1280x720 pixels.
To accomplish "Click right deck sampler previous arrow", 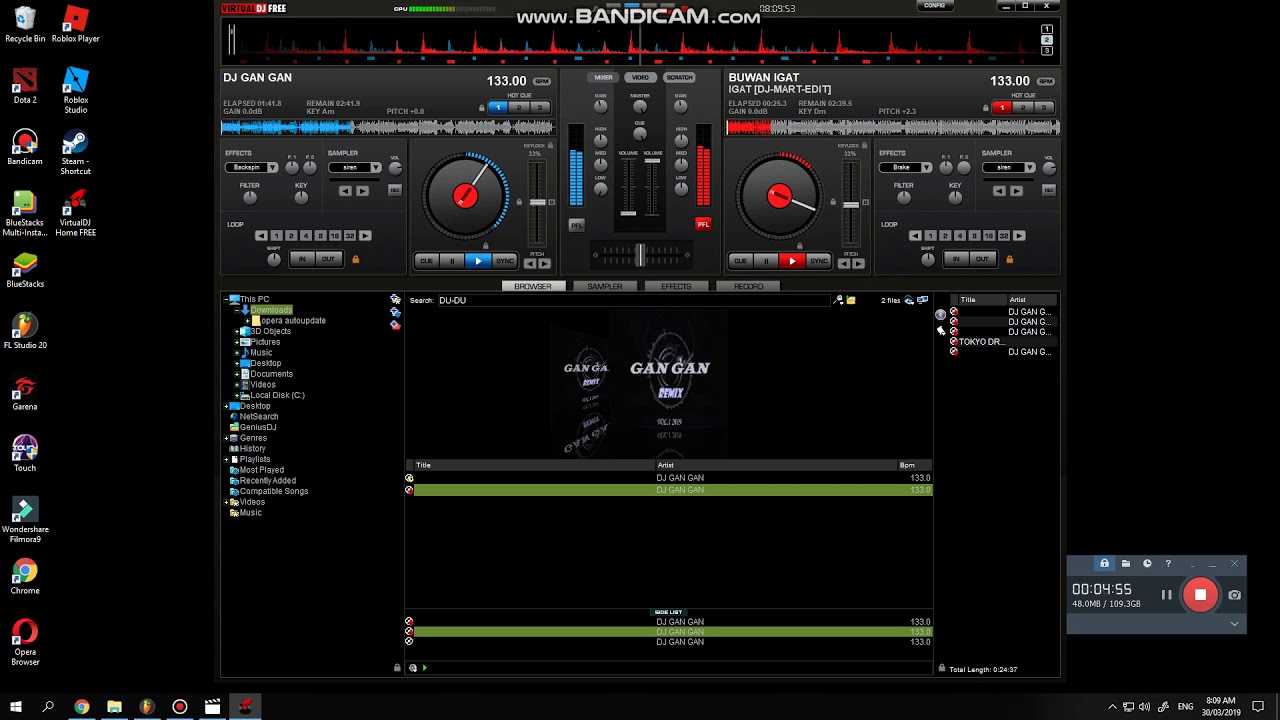I will (1000, 191).
